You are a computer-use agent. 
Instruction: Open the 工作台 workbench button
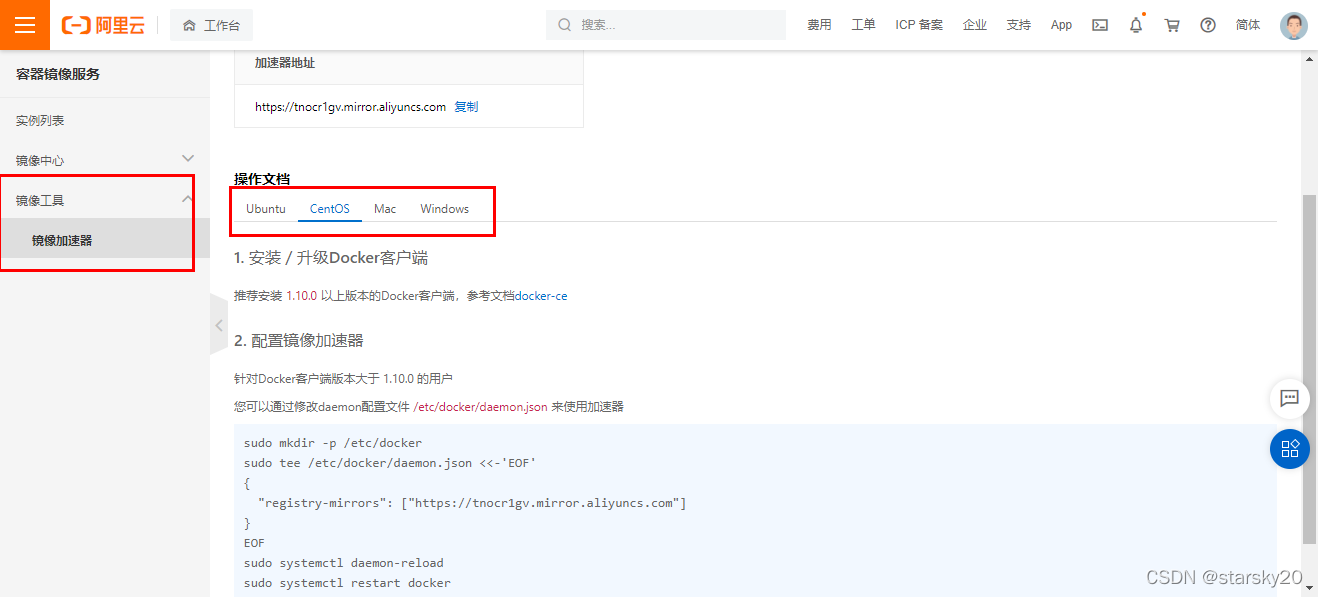click(211, 25)
